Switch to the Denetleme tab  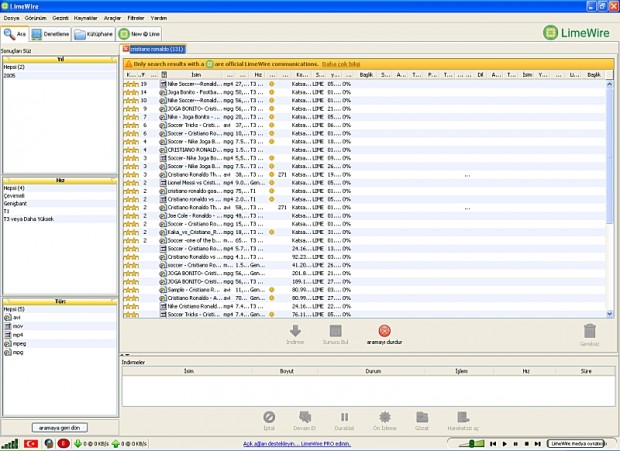pyautogui.click(x=50, y=34)
